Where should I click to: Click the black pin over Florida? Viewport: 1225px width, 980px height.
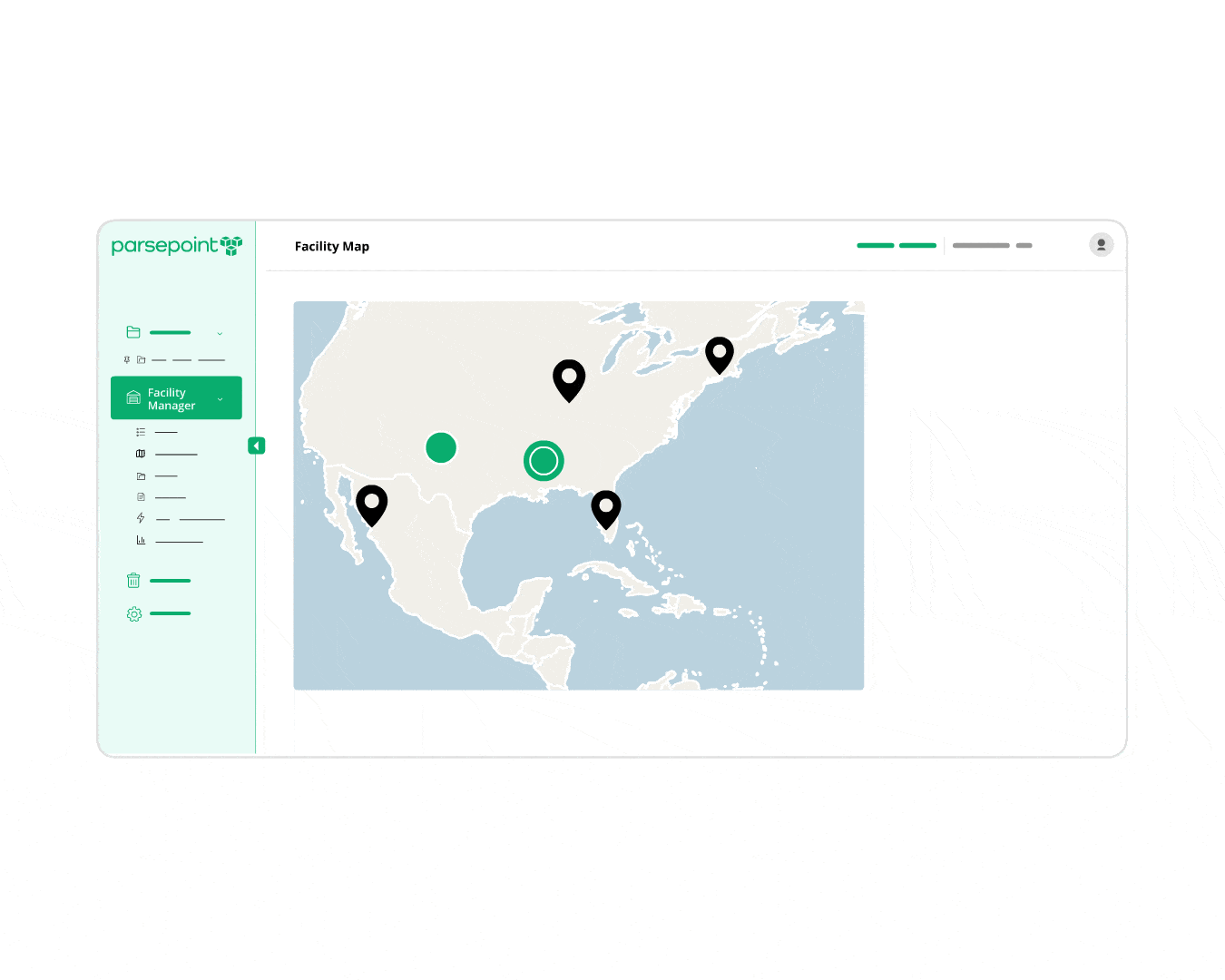(606, 506)
